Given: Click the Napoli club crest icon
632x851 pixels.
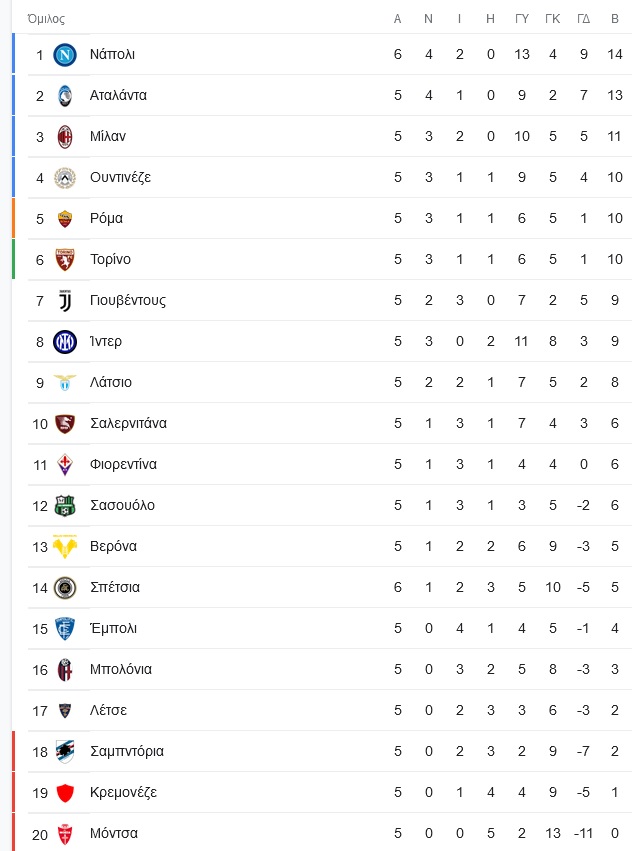Looking at the screenshot, I should [x=65, y=54].
